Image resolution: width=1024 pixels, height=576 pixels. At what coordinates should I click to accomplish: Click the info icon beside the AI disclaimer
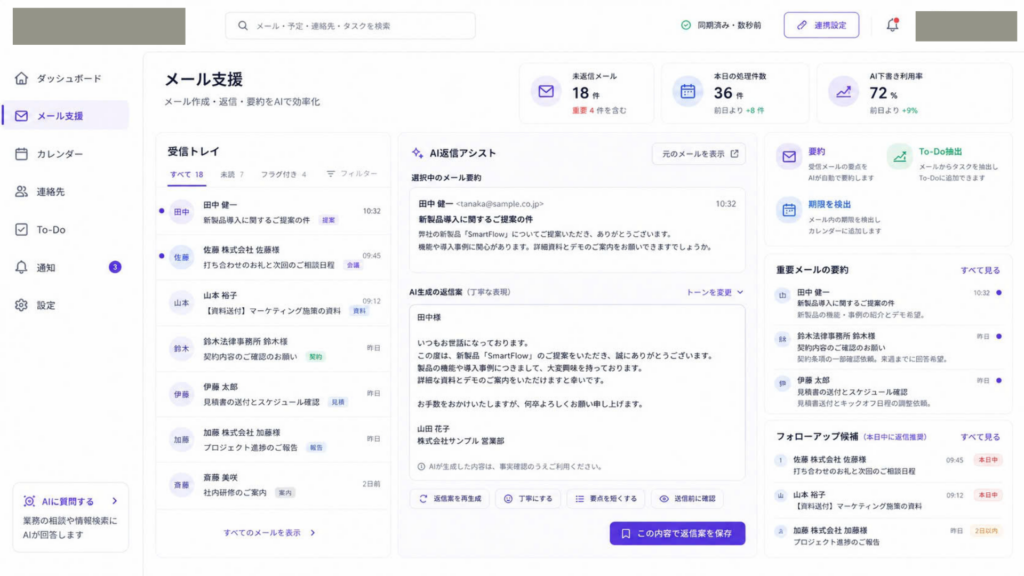pos(421,467)
